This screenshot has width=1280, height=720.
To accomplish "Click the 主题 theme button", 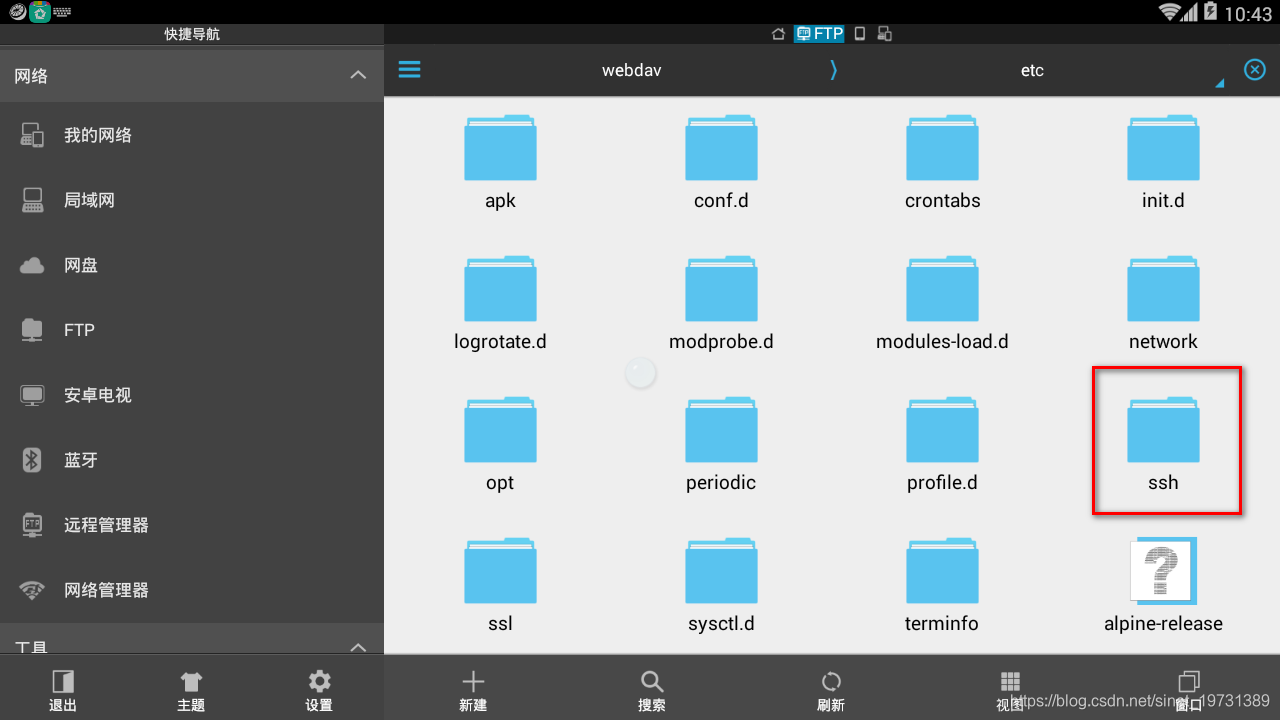I will tap(191, 690).
